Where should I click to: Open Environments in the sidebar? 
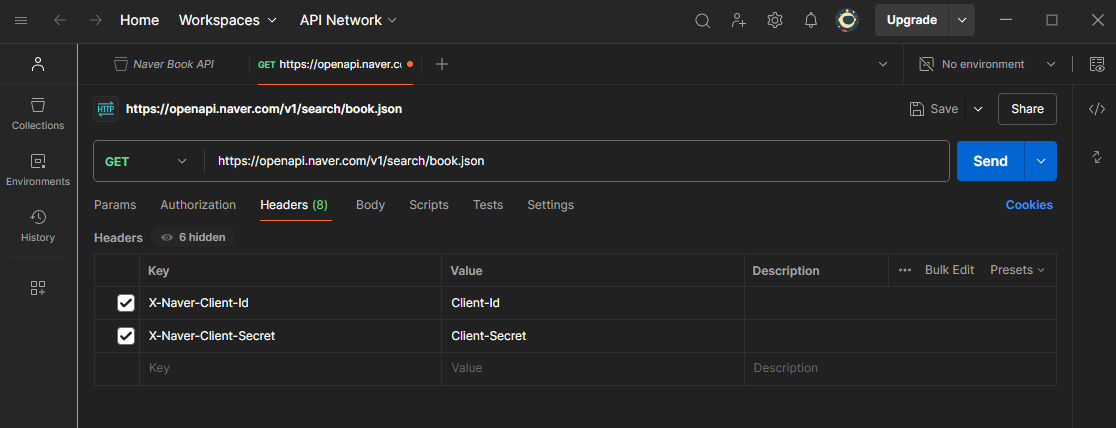(x=38, y=170)
